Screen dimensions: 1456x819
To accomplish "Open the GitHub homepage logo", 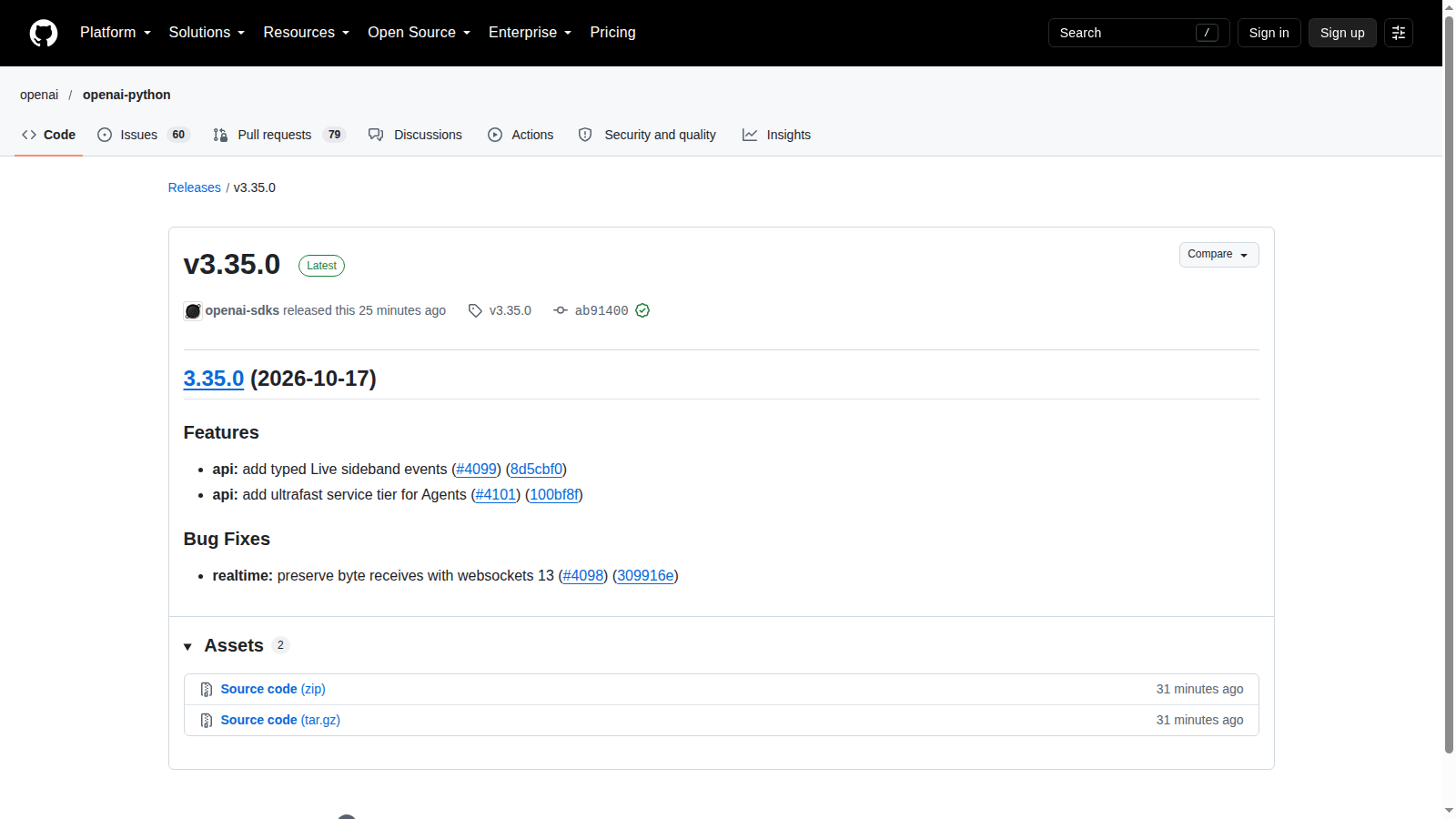I will point(44,33).
